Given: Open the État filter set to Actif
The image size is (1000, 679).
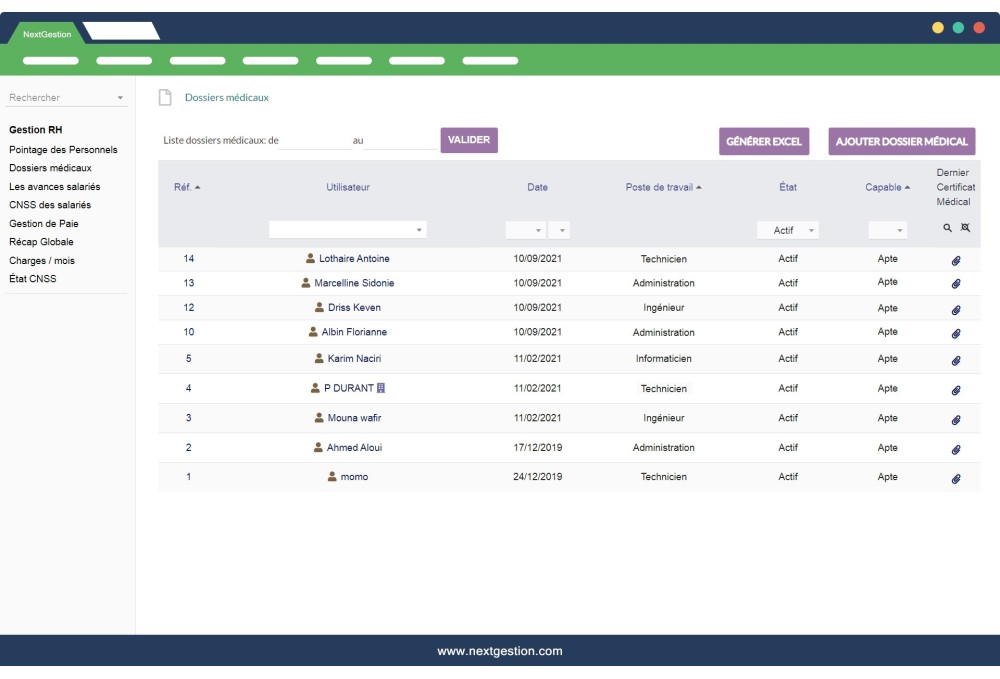Looking at the screenshot, I should [x=788, y=231].
